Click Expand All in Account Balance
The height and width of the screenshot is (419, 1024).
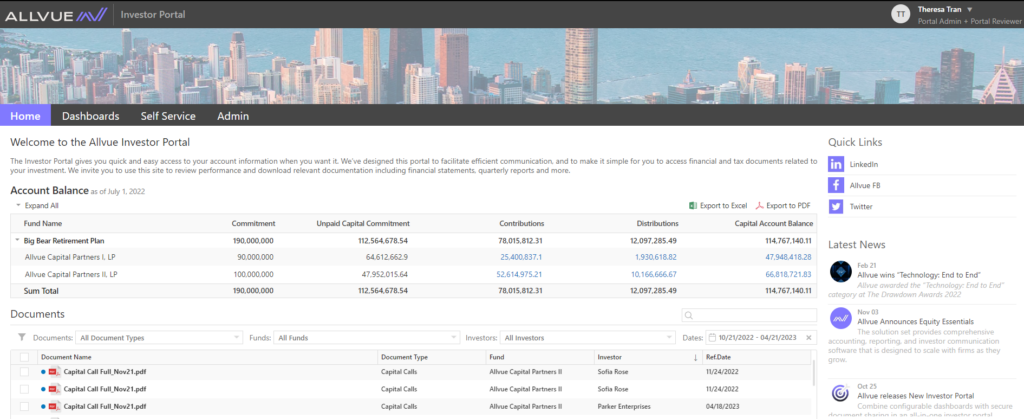click(x=41, y=206)
